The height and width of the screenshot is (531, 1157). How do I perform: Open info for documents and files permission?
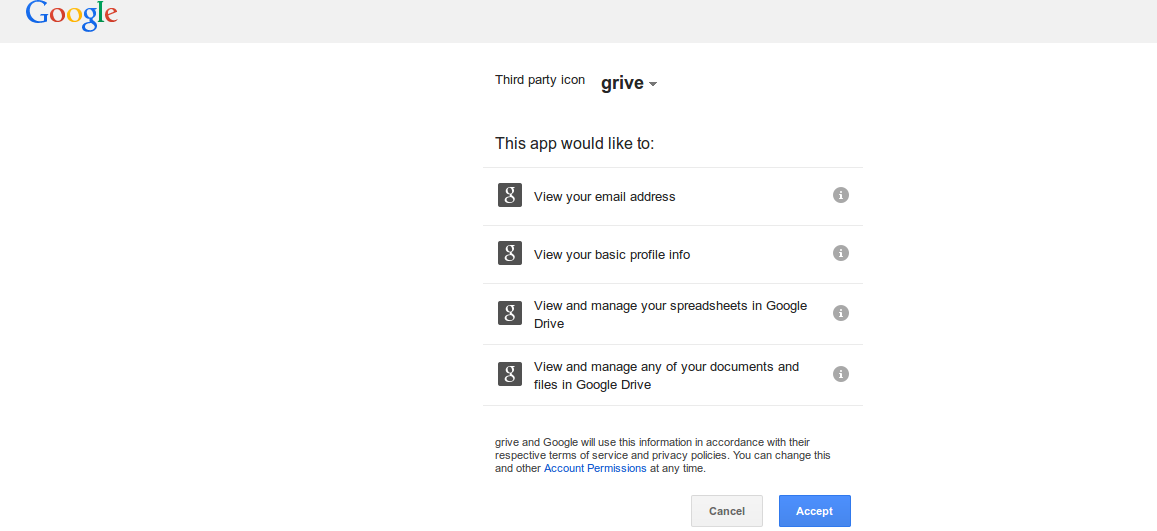[x=841, y=374]
